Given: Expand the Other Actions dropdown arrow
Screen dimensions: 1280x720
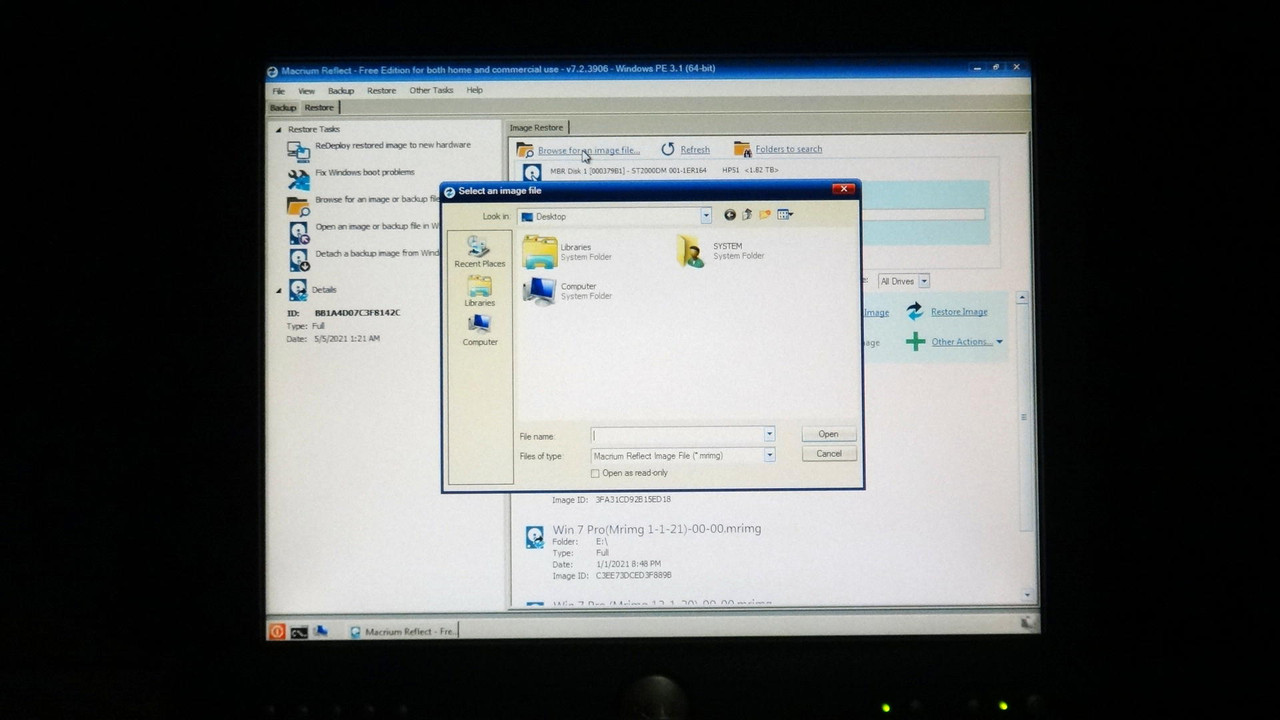Looking at the screenshot, I should pyautogui.click(x=999, y=342).
